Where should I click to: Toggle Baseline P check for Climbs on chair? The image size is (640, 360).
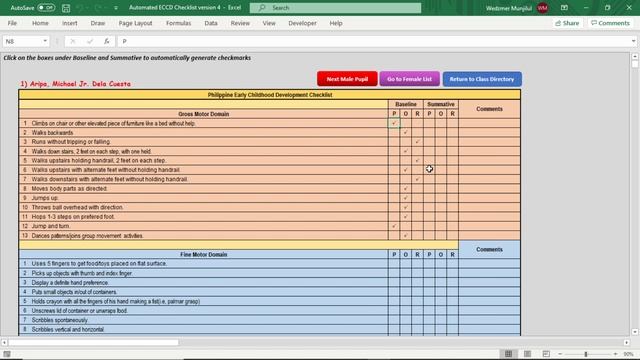pos(394,123)
